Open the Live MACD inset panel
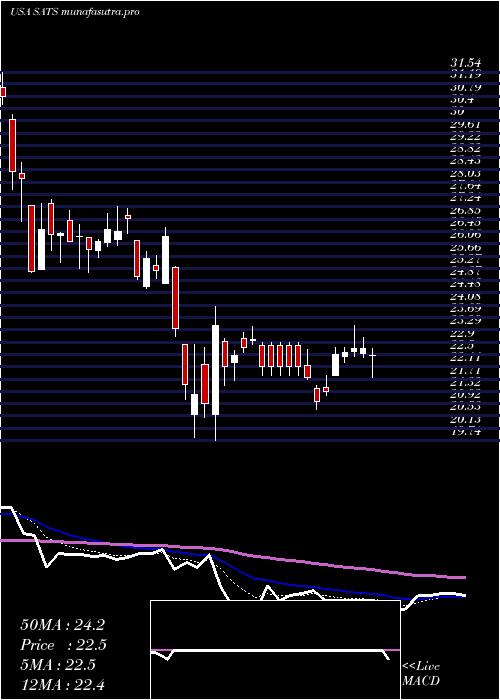Screen dimensions: 500x700 275,650
